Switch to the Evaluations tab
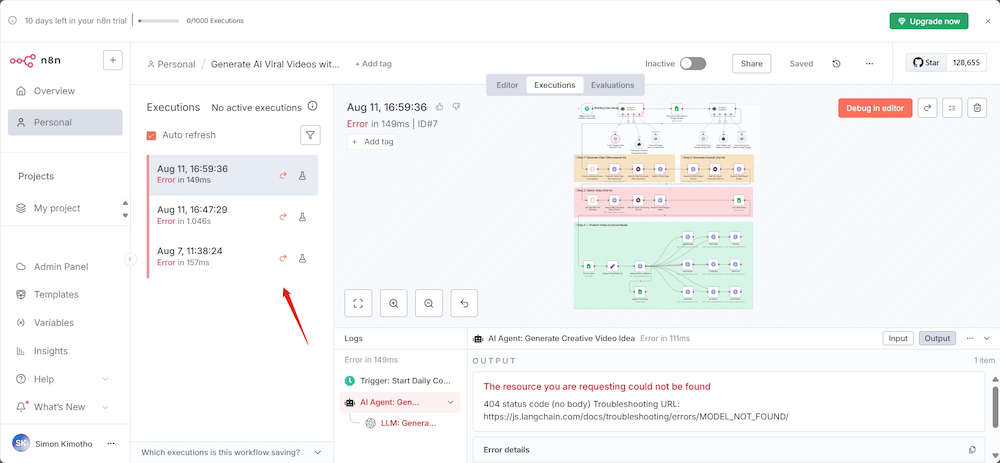1000x463 pixels. coord(612,85)
